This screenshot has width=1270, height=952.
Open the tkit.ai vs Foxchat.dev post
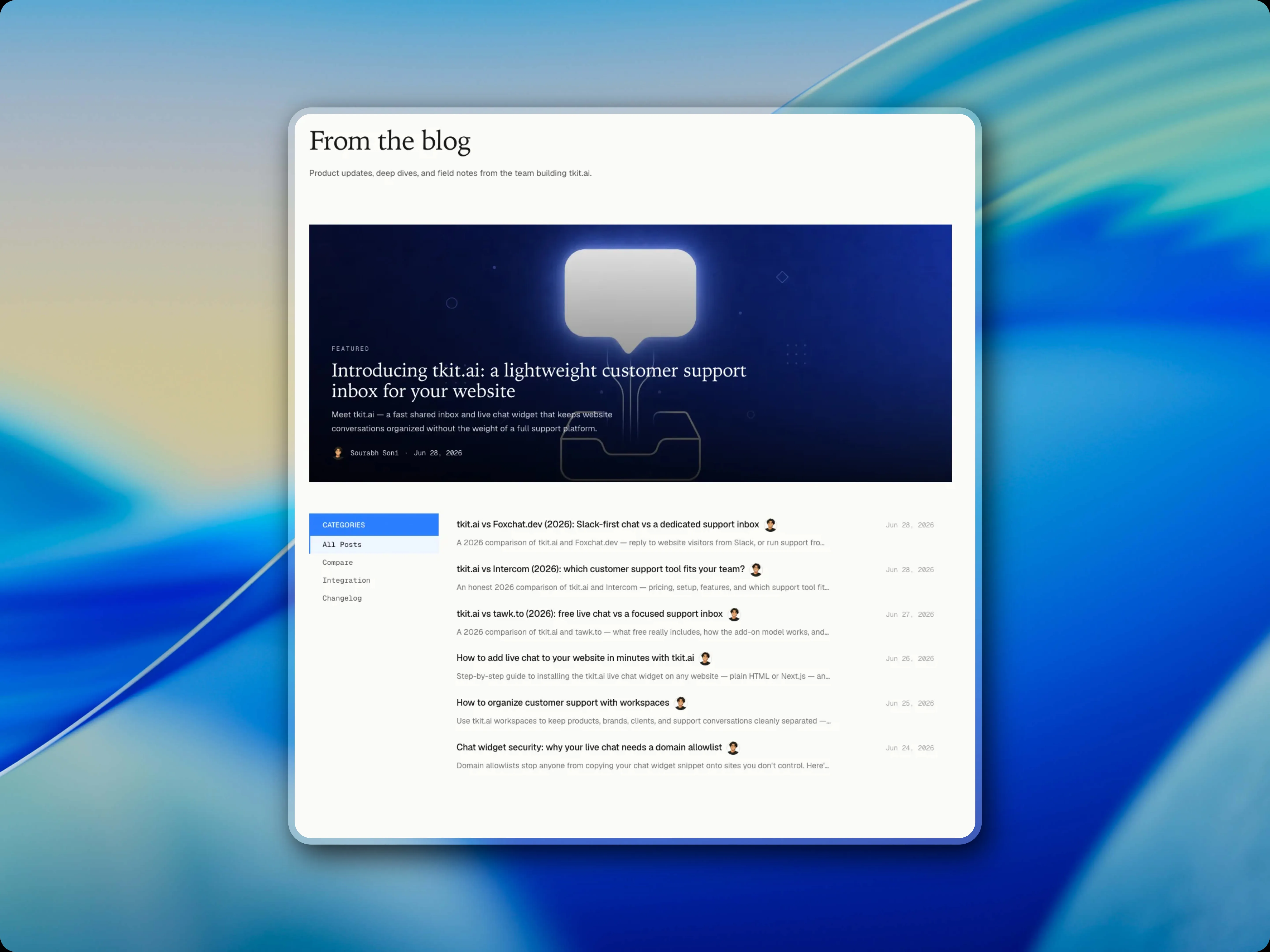click(607, 524)
